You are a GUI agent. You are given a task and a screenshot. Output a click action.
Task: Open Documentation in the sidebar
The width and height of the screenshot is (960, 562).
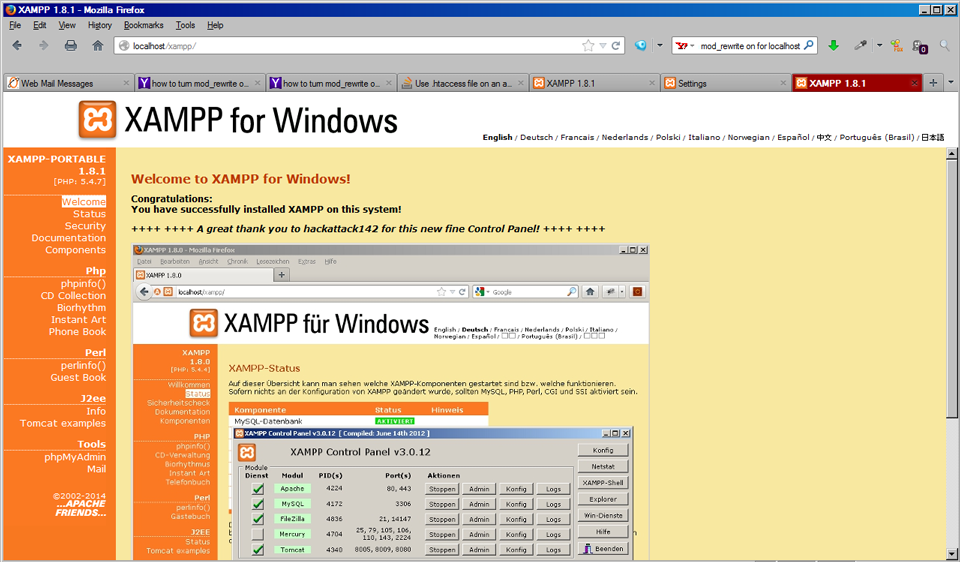click(x=69, y=238)
